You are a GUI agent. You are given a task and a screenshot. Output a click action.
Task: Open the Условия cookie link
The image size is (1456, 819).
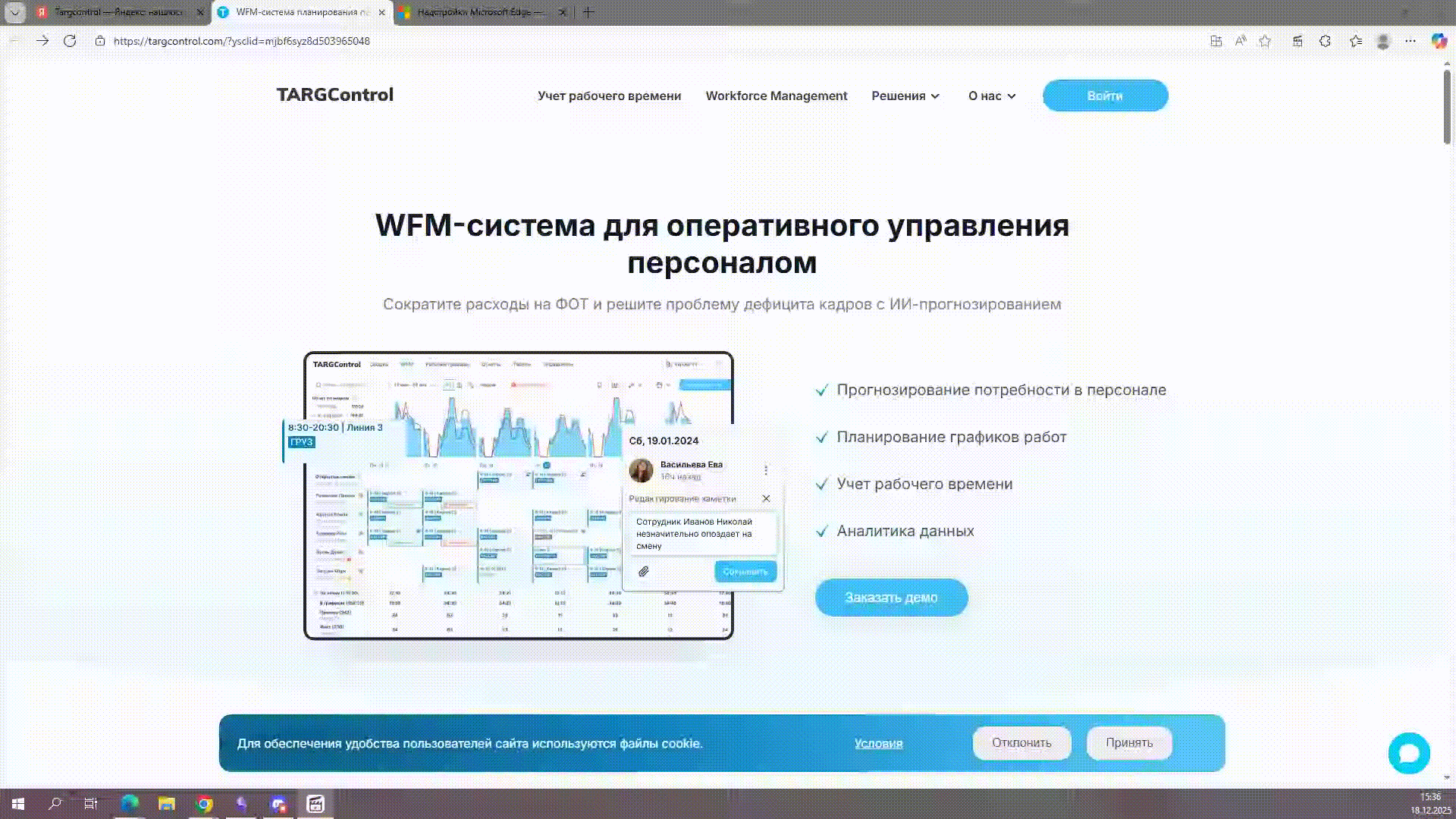coord(878,743)
